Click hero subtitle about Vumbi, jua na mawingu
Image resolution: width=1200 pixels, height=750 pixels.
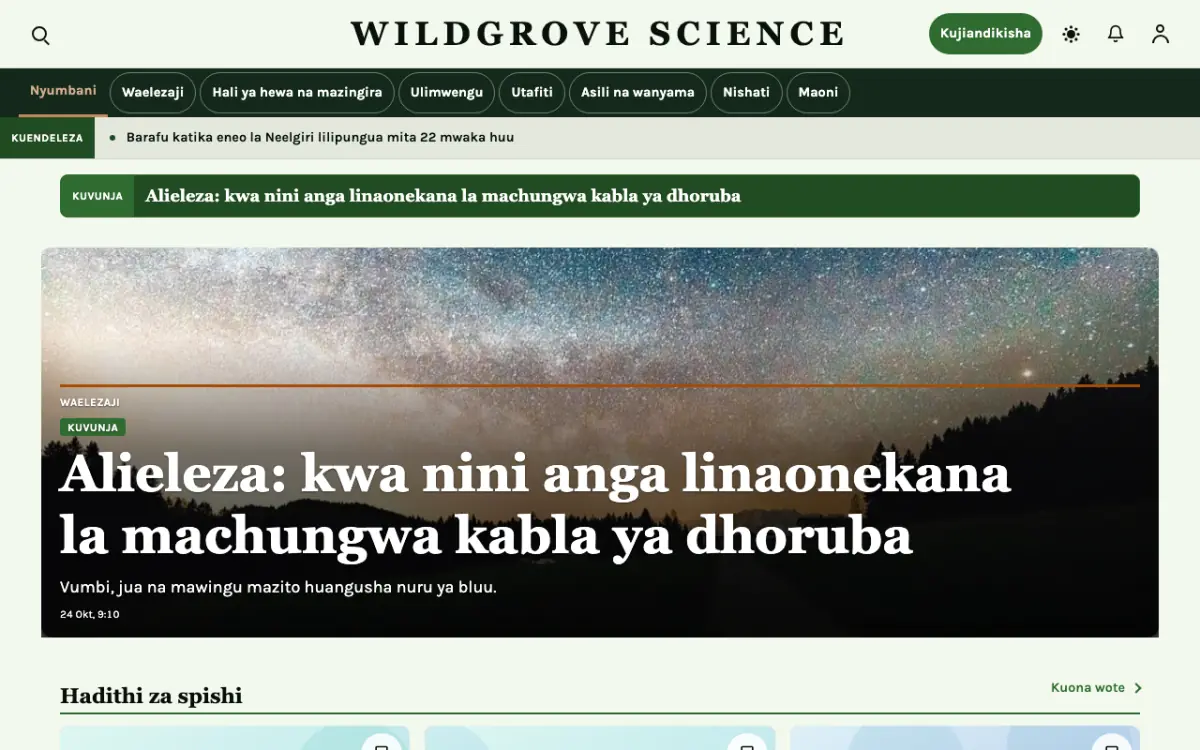pyautogui.click(x=278, y=587)
